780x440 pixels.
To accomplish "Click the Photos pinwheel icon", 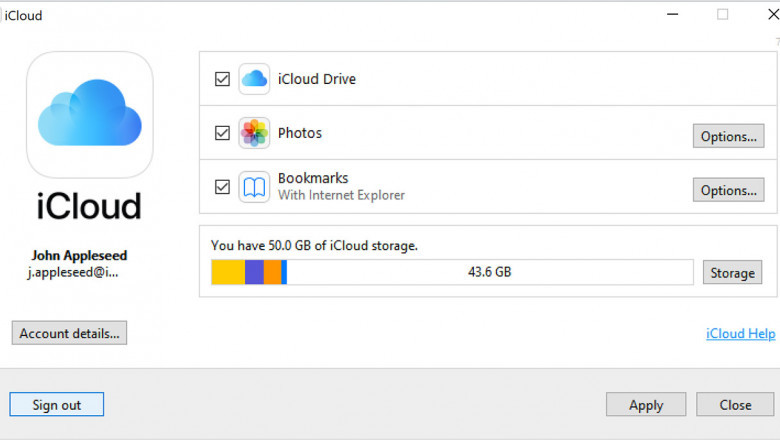I will click(254, 133).
